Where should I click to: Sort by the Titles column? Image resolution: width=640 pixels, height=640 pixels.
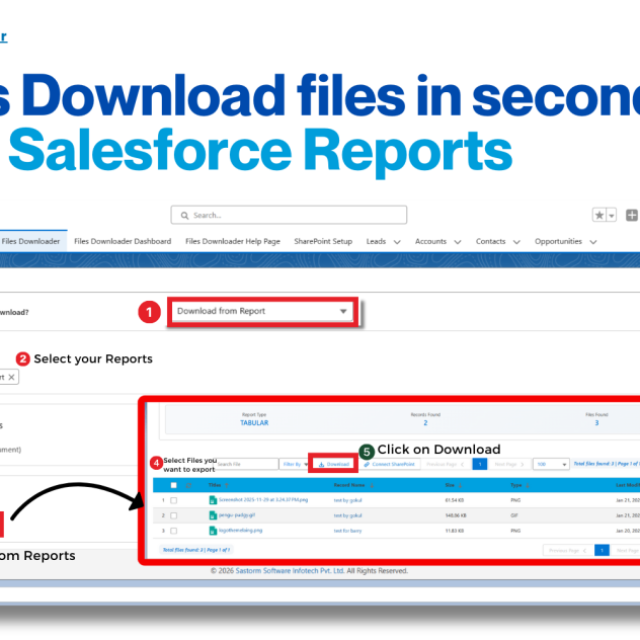(x=218, y=485)
